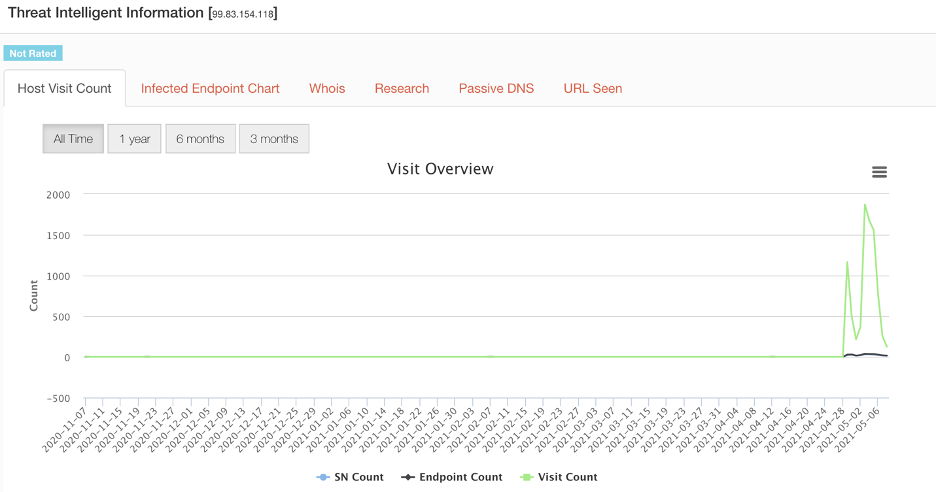Click the highest green Visit Count peak

(865, 205)
